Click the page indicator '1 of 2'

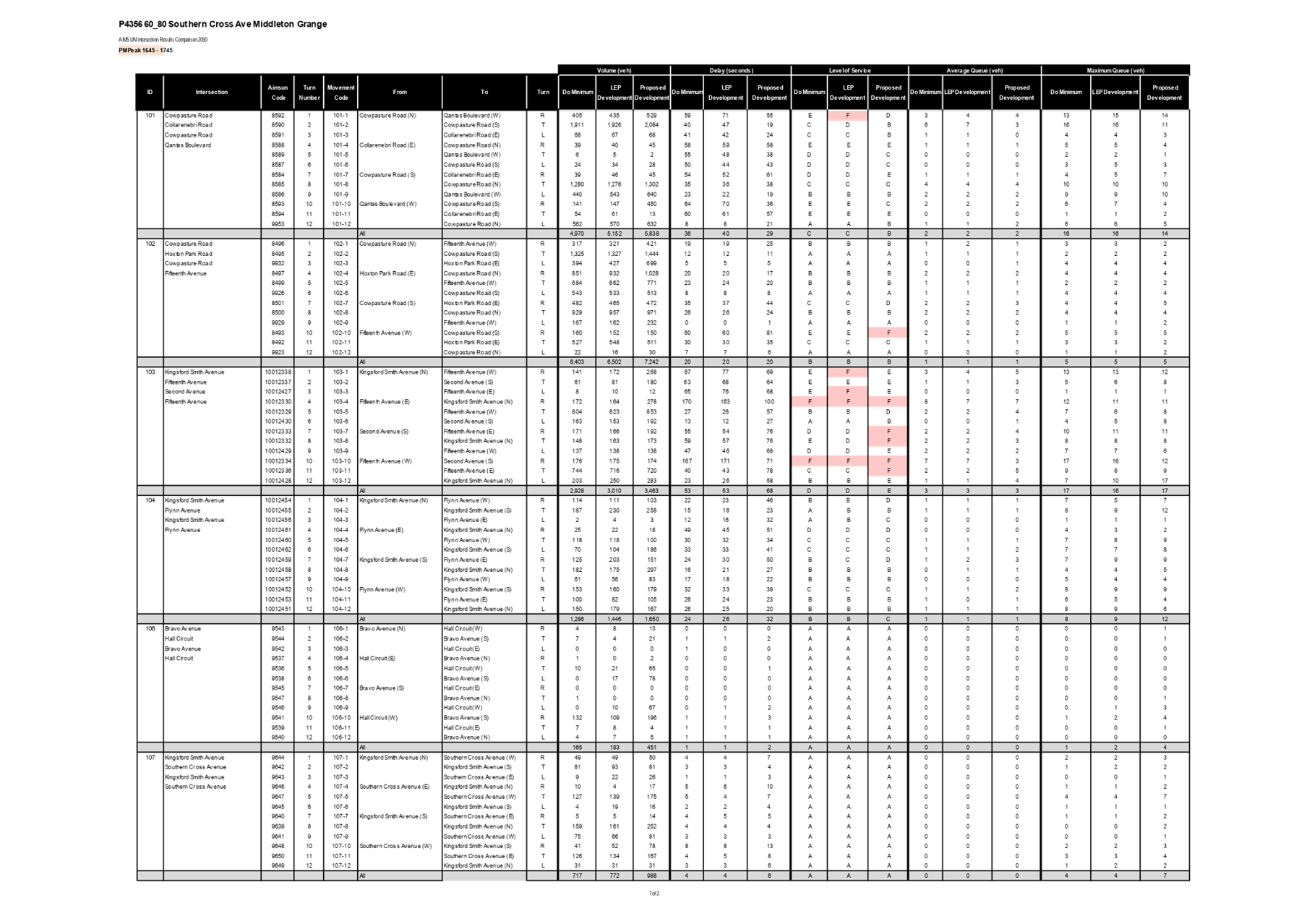point(653,894)
